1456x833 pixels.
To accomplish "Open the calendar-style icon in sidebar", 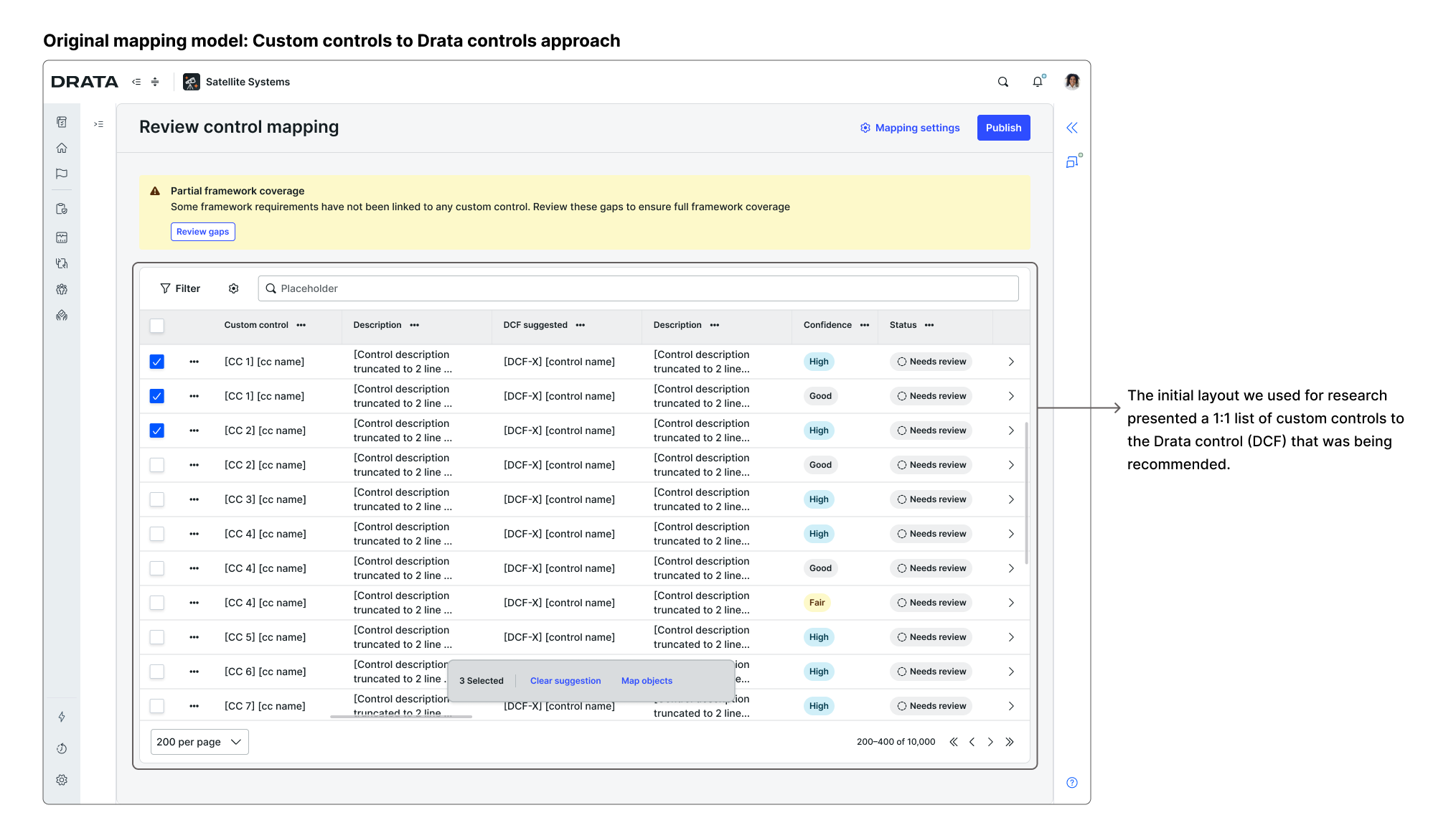I will coord(62,237).
